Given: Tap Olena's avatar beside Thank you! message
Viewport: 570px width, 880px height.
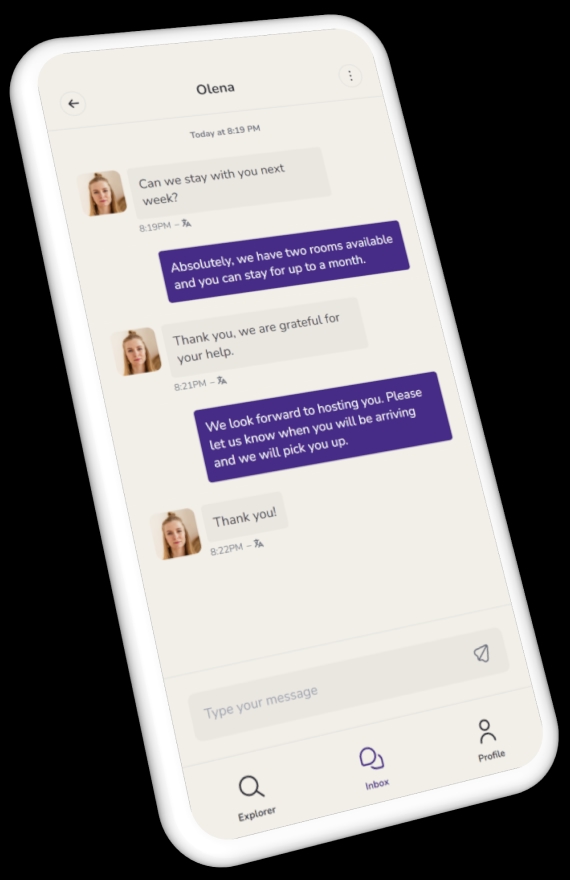Looking at the screenshot, I should coord(176,534).
